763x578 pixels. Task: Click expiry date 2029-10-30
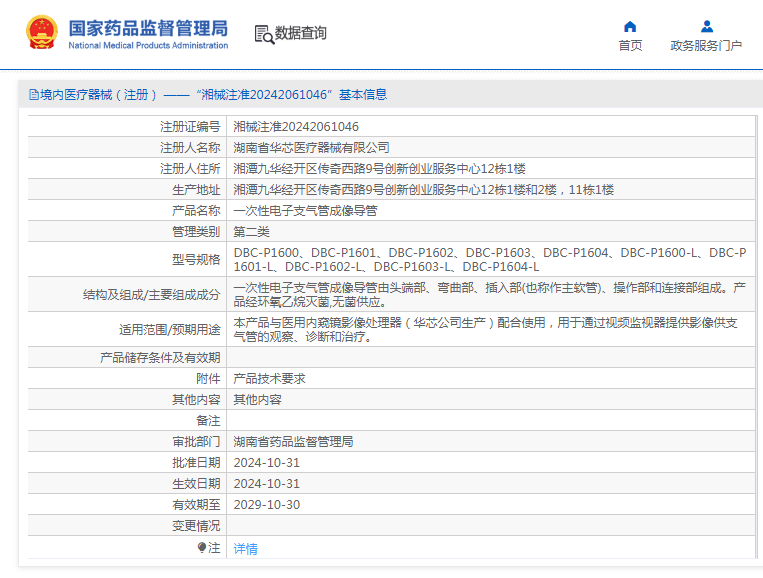coord(267,505)
